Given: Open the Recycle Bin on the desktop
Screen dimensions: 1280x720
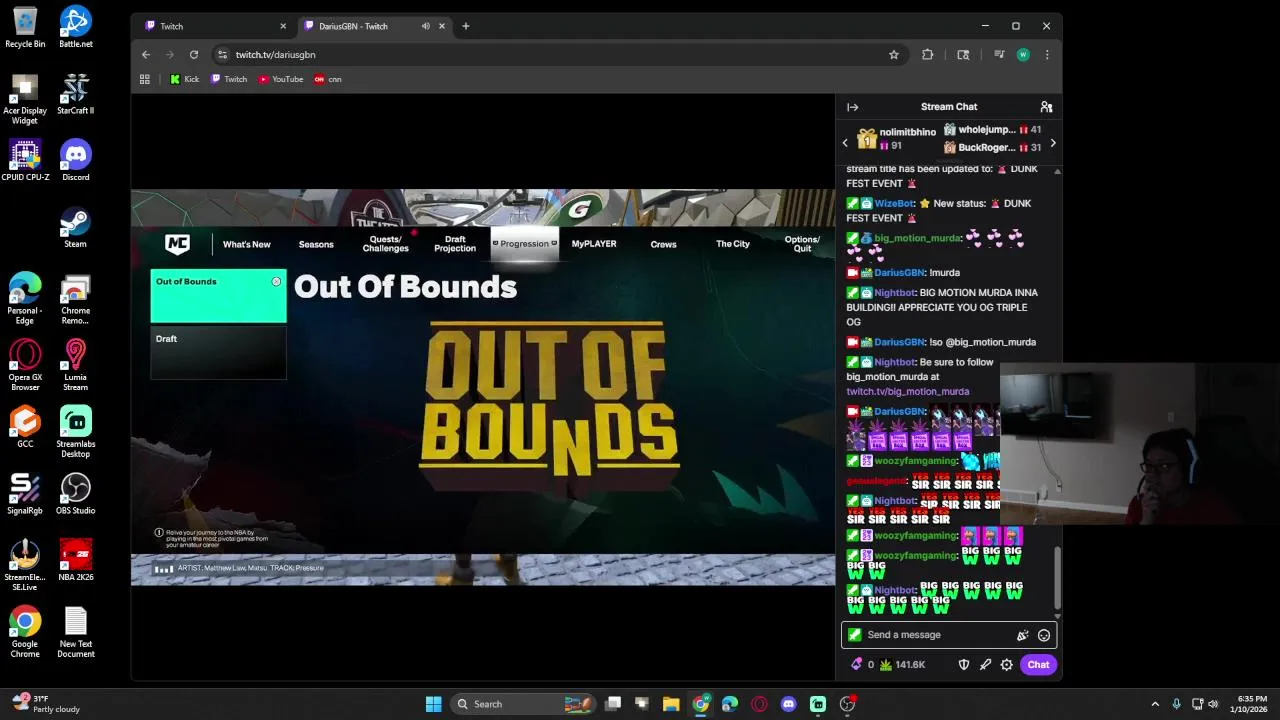Looking at the screenshot, I should pyautogui.click(x=25, y=27).
